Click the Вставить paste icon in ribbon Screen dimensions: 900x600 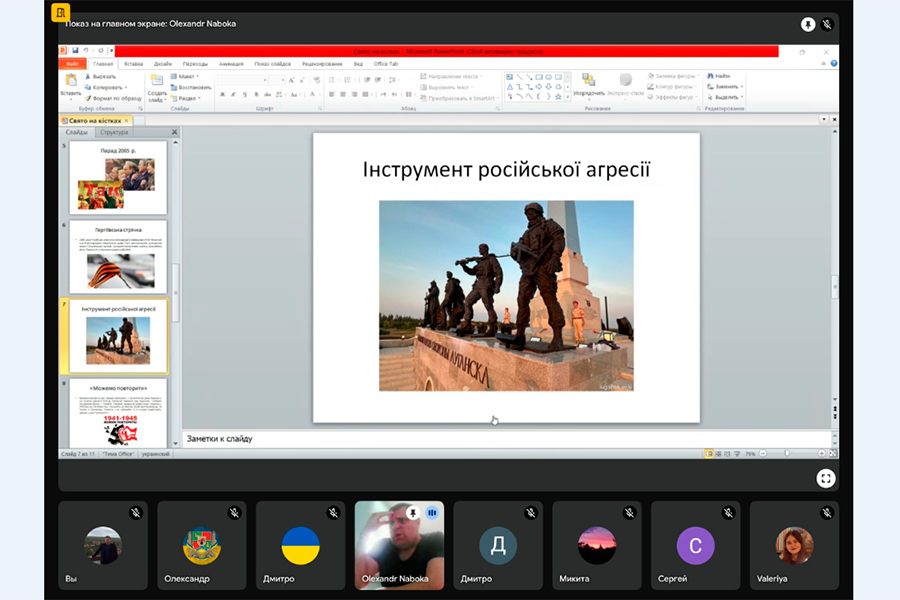point(70,82)
